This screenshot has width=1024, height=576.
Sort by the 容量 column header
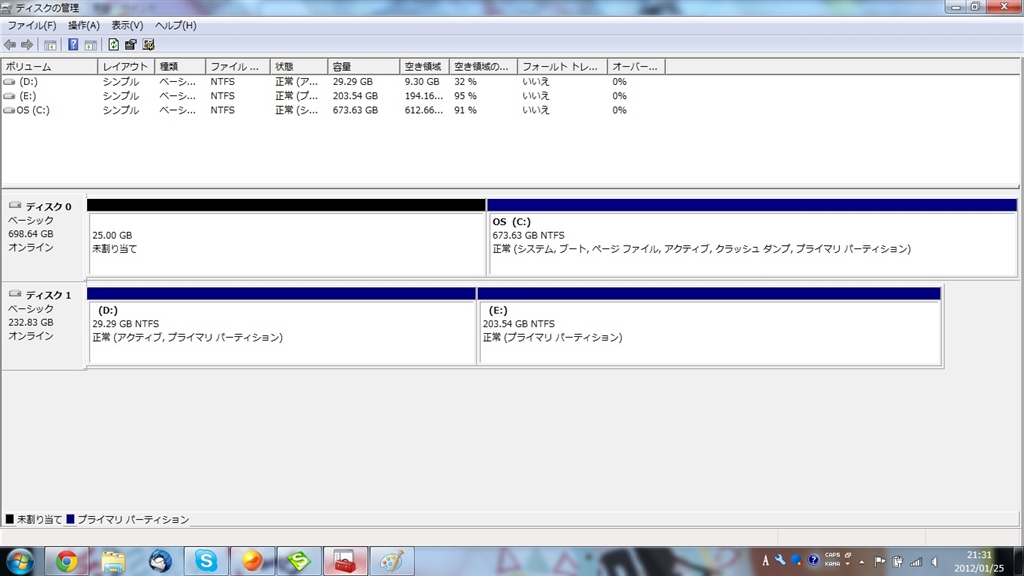pos(363,67)
